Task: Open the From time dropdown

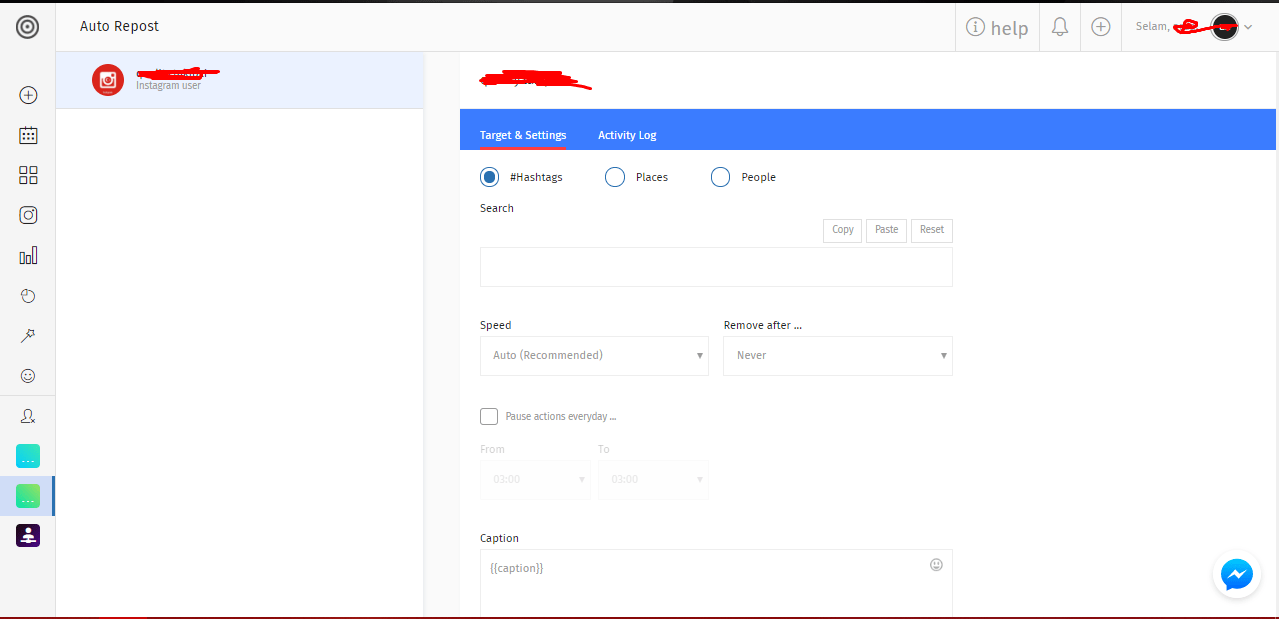Action: [535, 479]
